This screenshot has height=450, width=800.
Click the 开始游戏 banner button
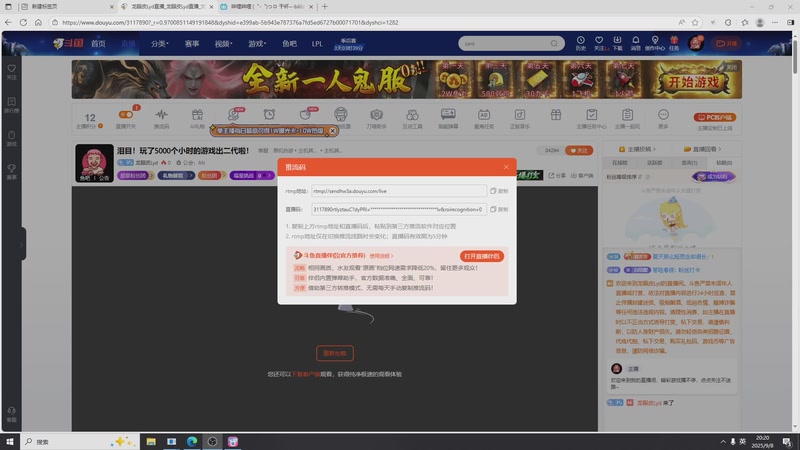tap(693, 82)
